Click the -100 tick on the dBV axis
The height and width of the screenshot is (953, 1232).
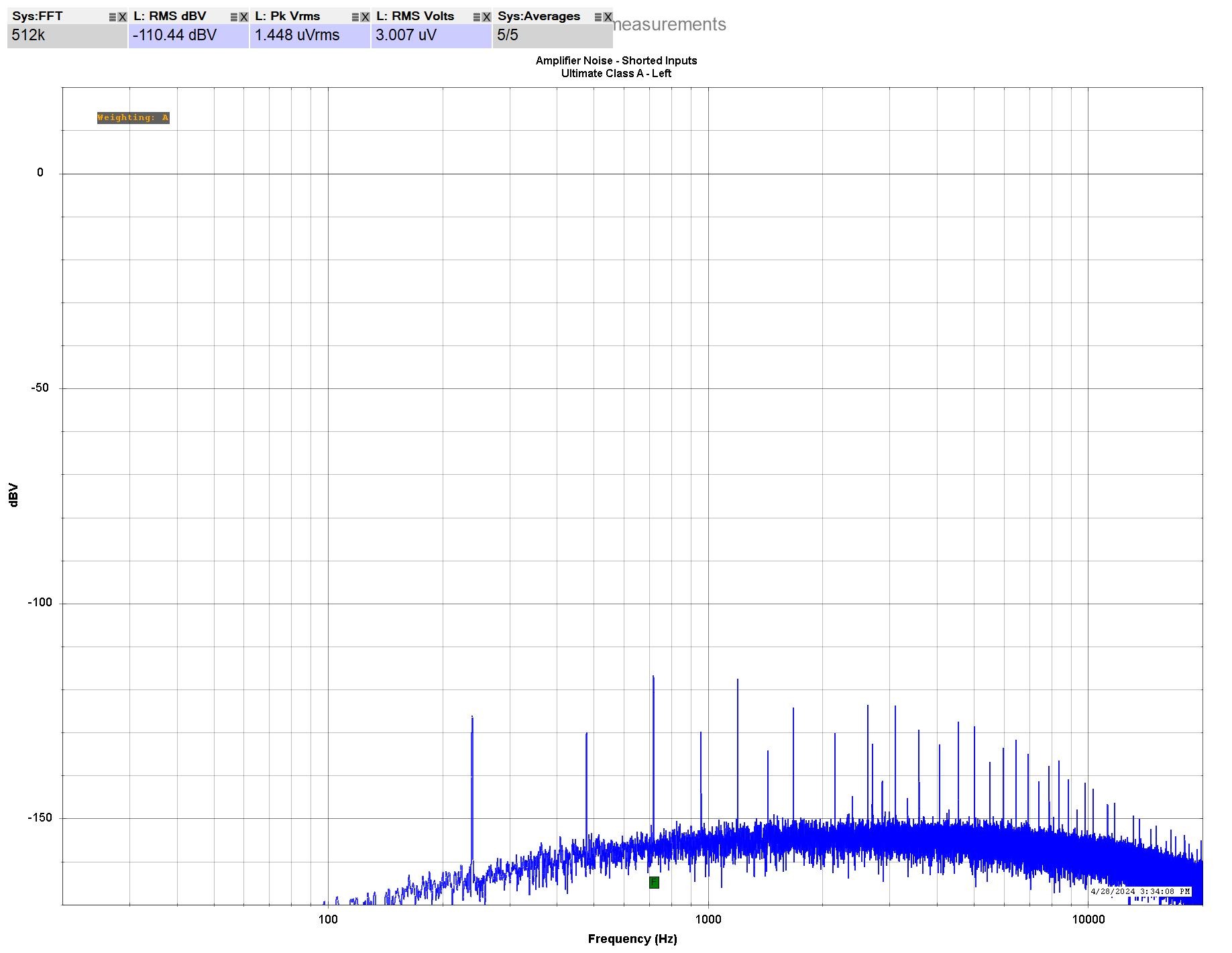[x=40, y=602]
